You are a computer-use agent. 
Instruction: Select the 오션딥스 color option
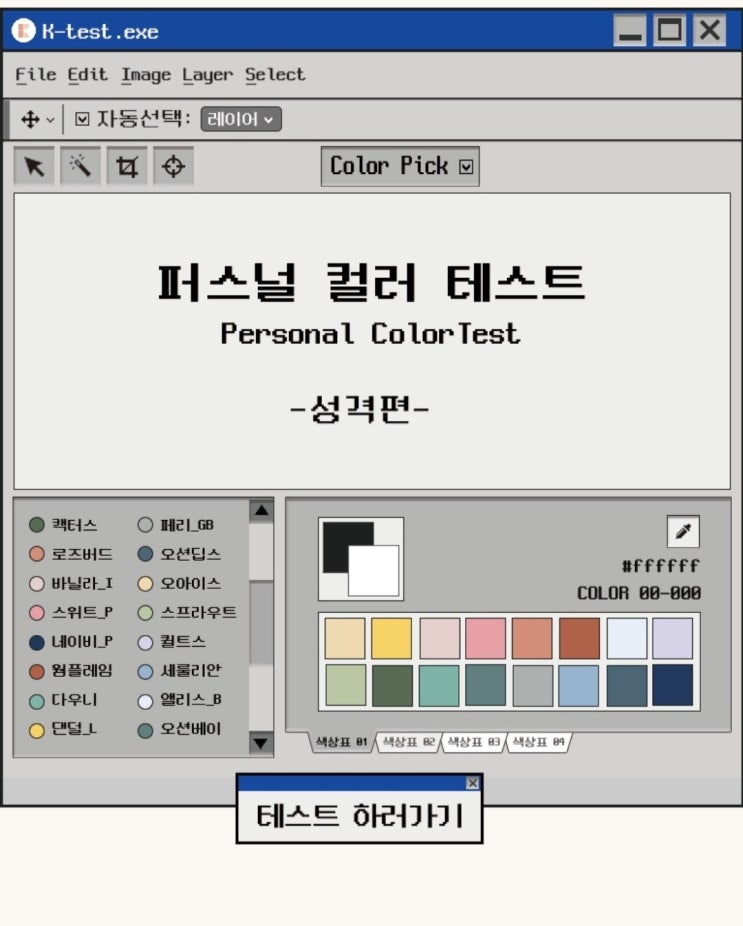[179, 554]
